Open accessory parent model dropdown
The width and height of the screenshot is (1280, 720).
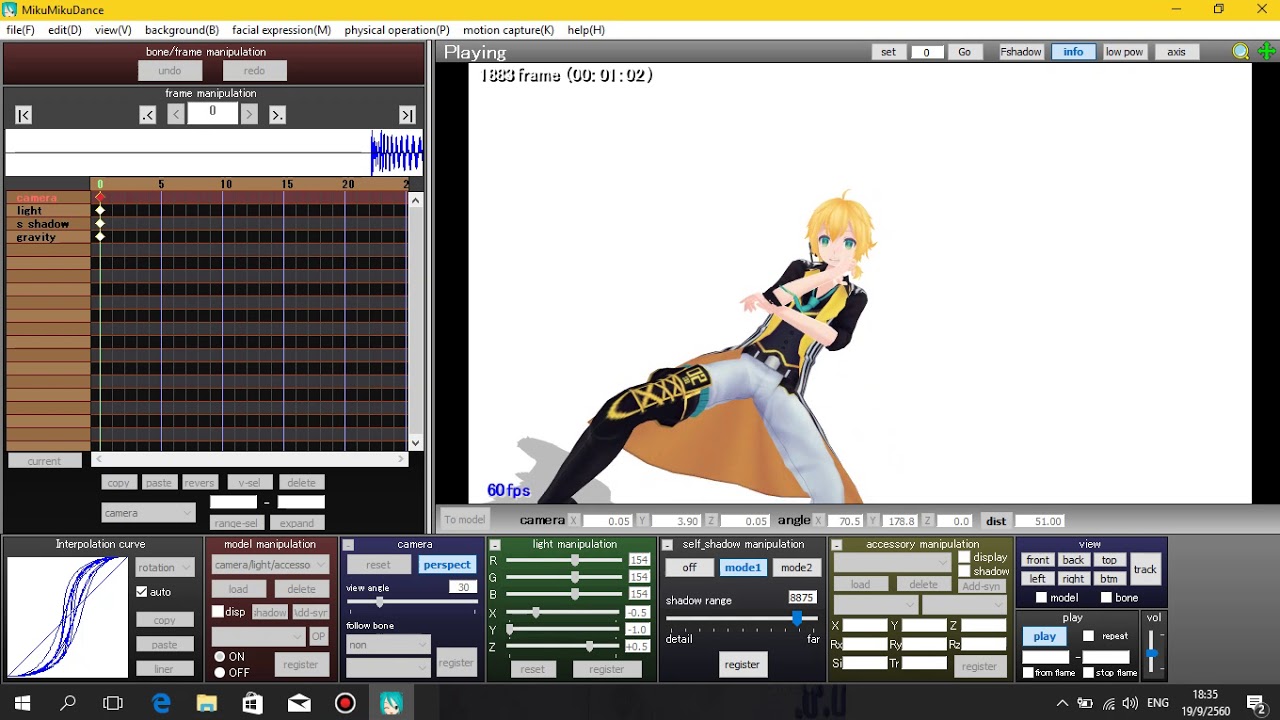coord(875,605)
